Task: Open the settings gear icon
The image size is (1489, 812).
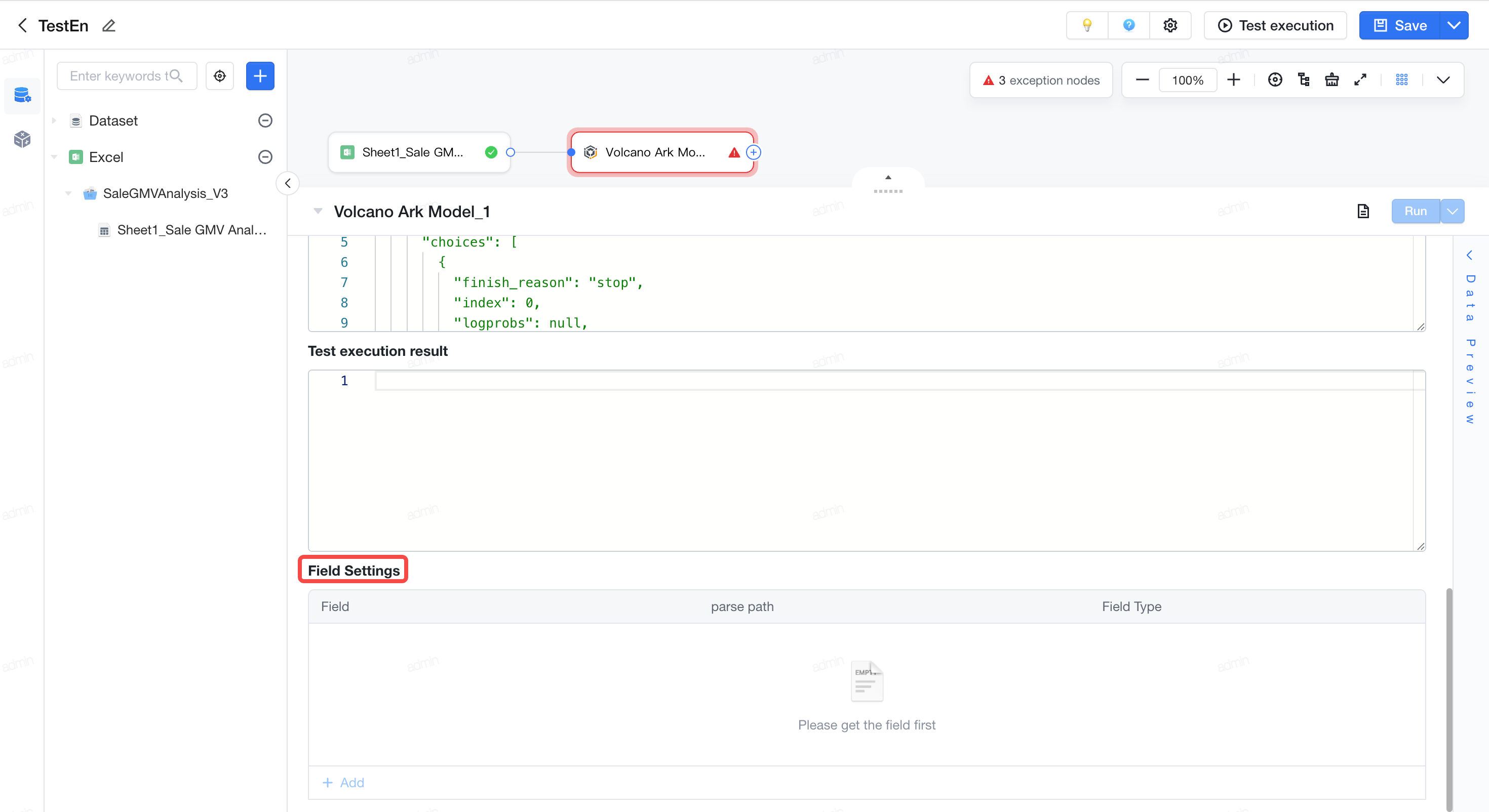Action: tap(1170, 25)
